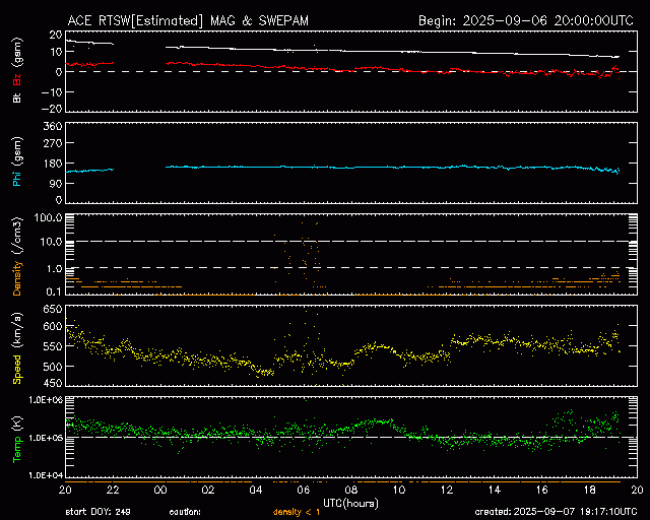
Task: Click the "created: 2025-09-07 19:17:10UTC" timestamp
Action: click(x=555, y=512)
